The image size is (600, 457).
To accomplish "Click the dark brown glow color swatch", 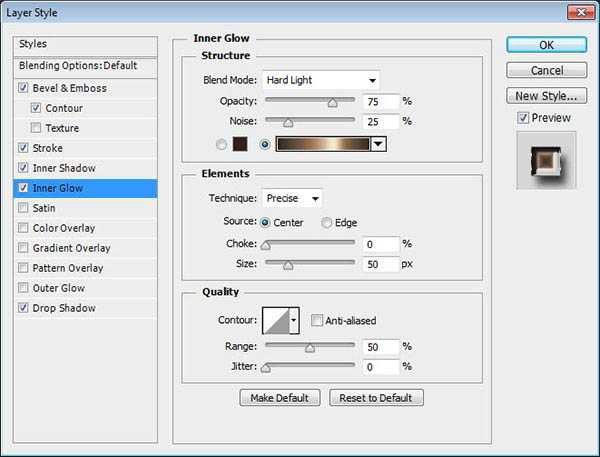I will (x=239, y=143).
